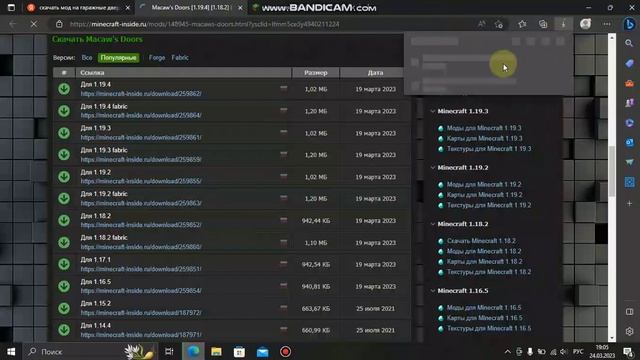
Task: Open Edge sidebar settings gear
Action: pos(629,331)
